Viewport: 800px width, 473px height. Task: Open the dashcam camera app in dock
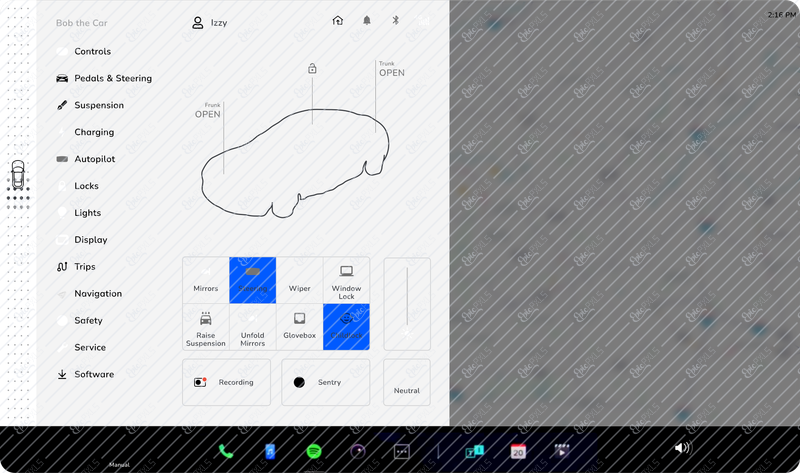point(358,451)
